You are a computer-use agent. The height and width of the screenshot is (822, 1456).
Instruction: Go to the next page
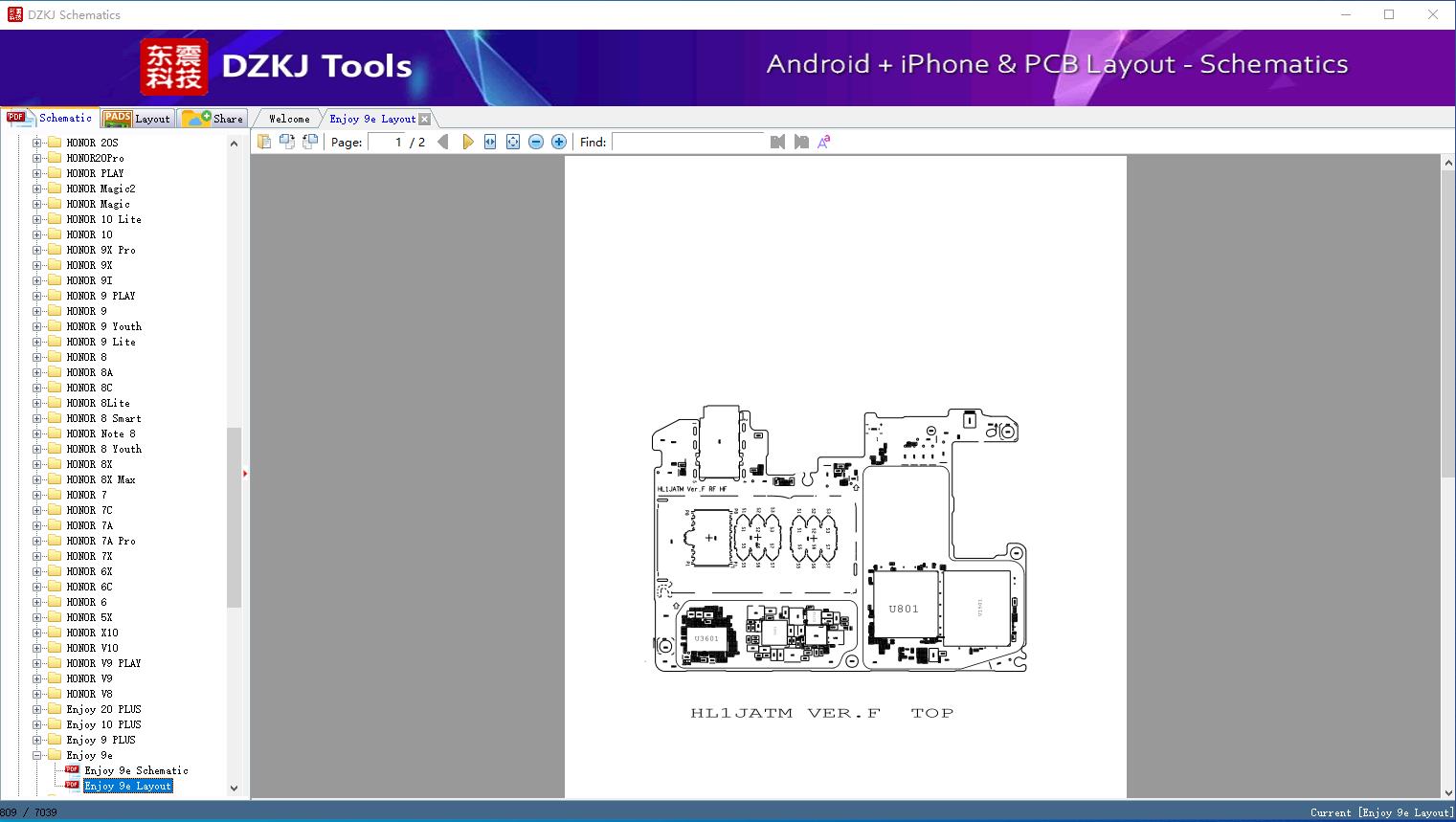coord(467,142)
